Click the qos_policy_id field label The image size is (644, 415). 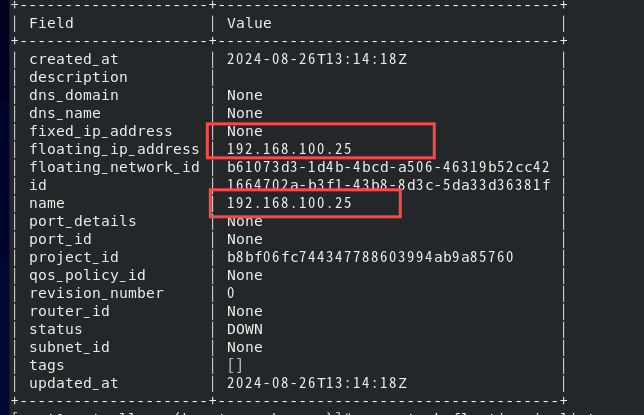pos(87,275)
